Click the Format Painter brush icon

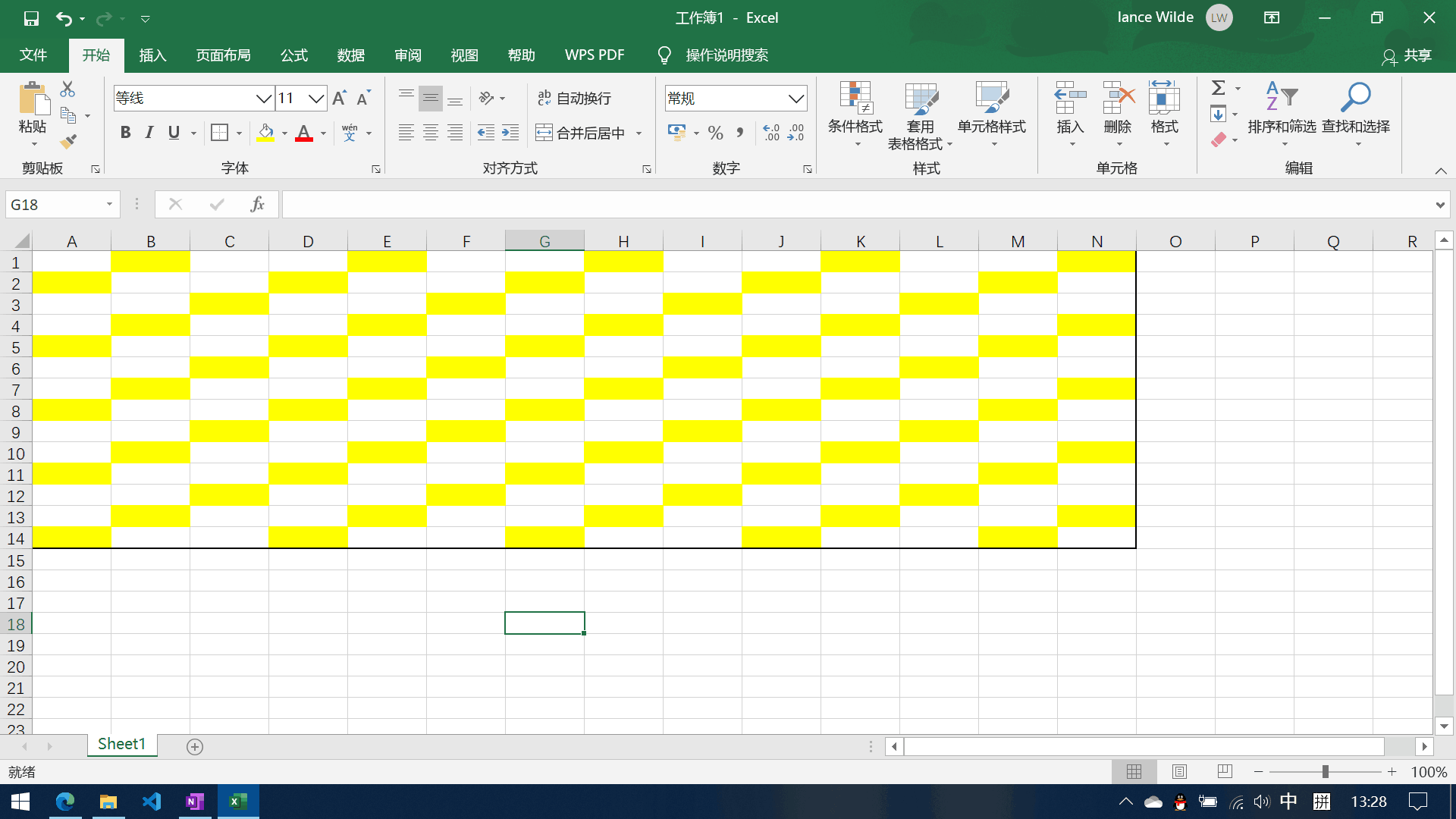(68, 141)
